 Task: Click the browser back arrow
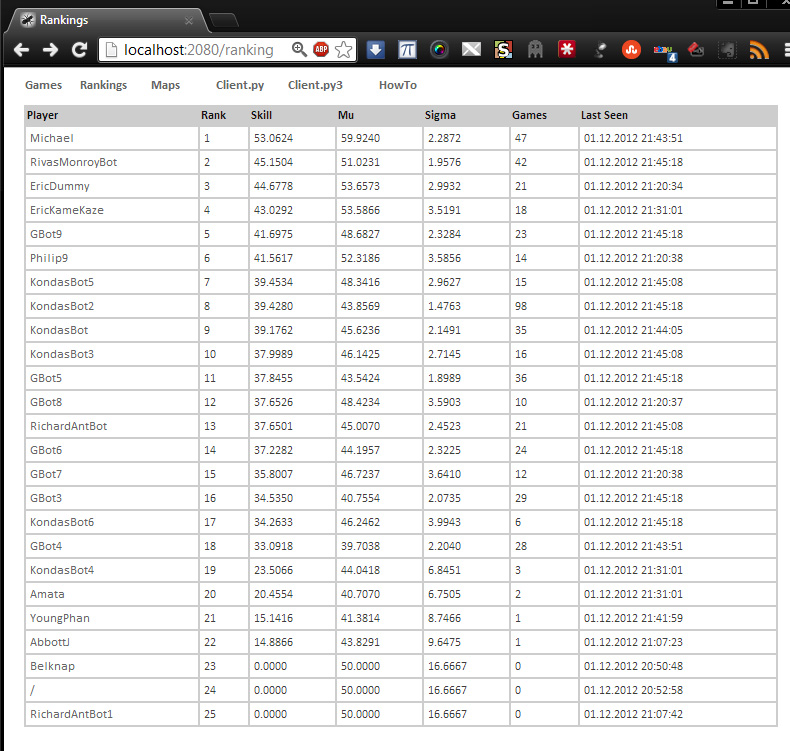click(x=21, y=49)
